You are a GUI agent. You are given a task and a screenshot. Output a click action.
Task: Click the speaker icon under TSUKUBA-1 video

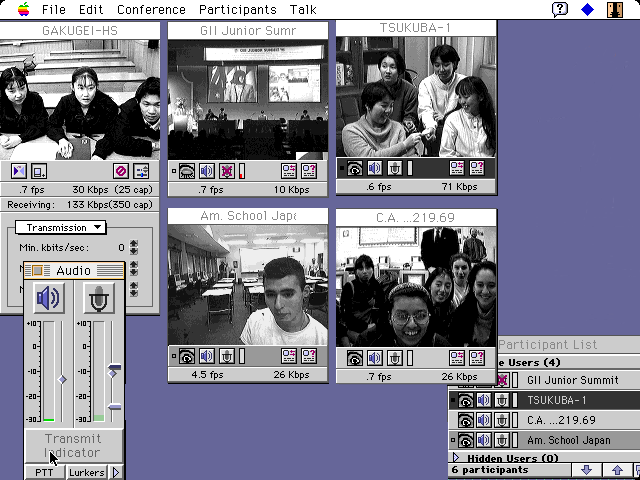[x=375, y=168]
